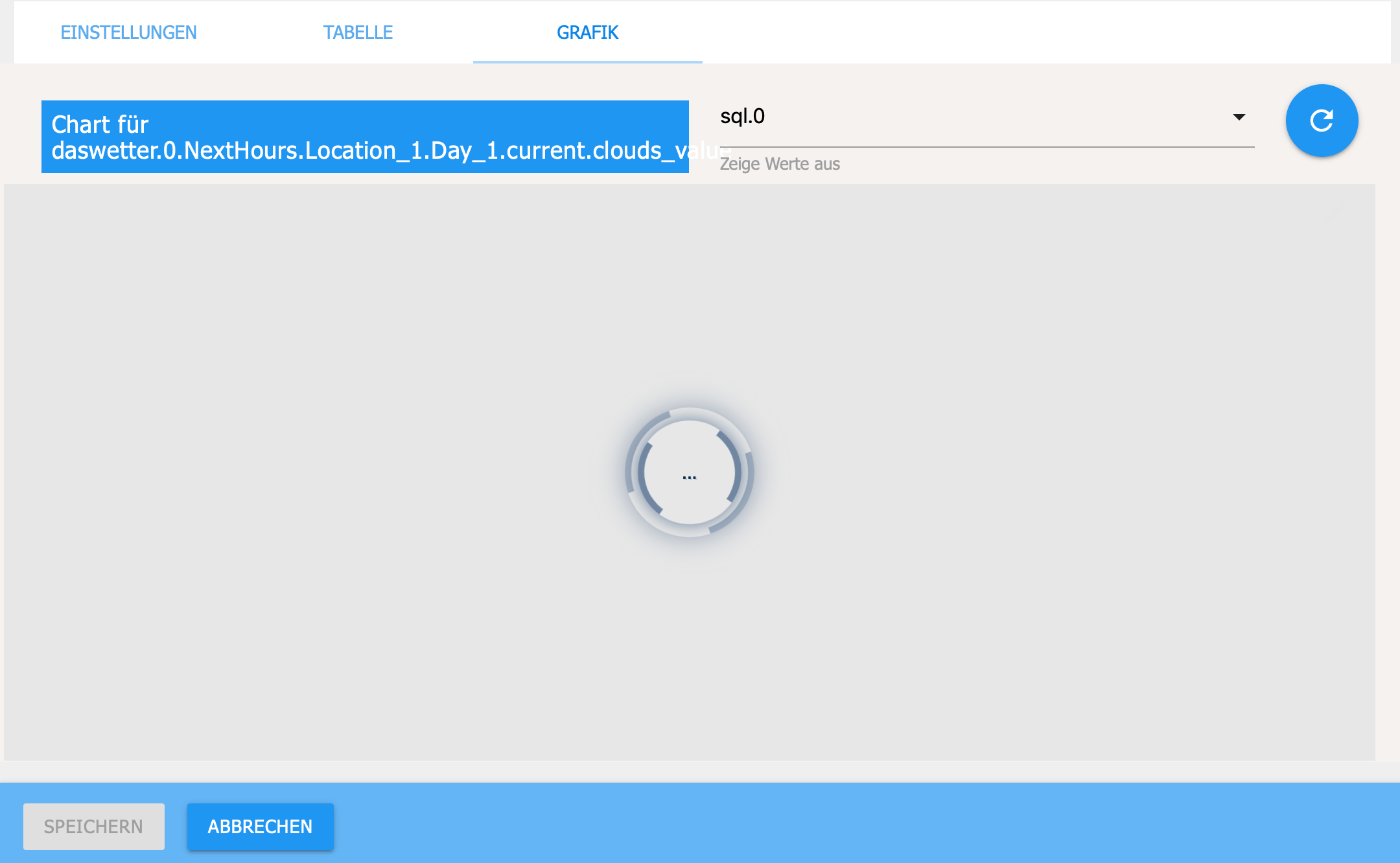Click the underline indicator below GRAFIK
The width and height of the screenshot is (1400, 863).
click(x=587, y=62)
